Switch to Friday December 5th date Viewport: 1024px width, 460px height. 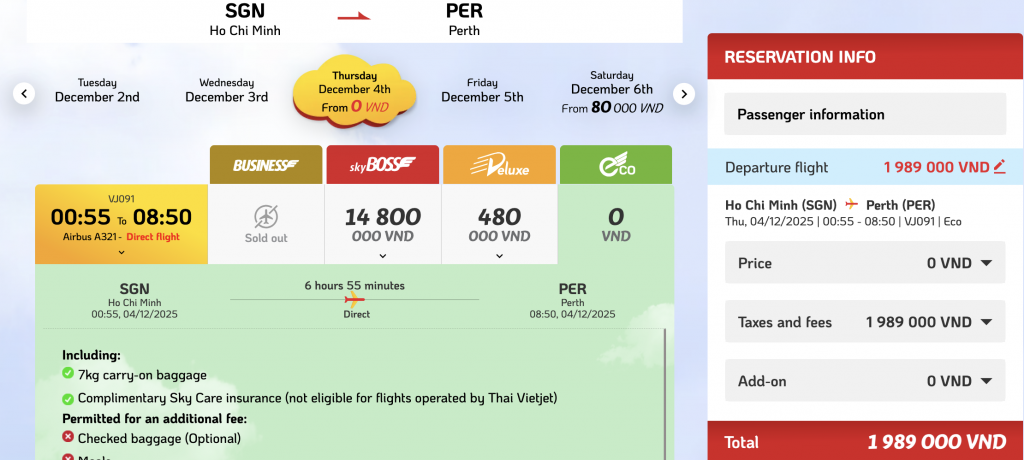(x=482, y=91)
